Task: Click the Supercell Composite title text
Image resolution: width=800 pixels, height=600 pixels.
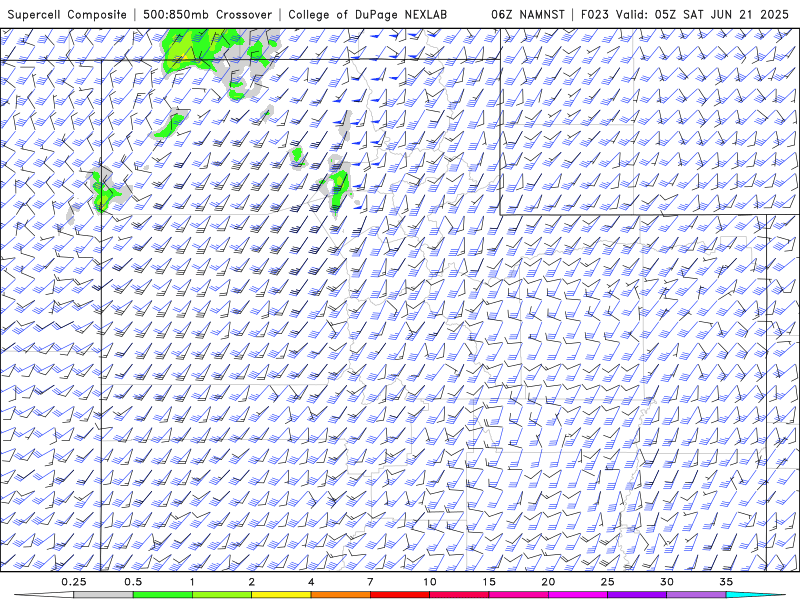Action: coord(67,15)
